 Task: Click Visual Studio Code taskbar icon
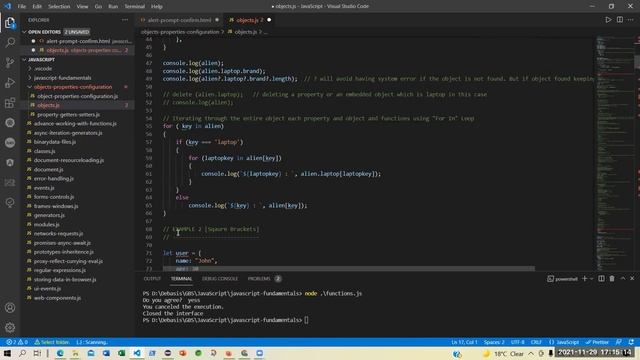[137, 353]
